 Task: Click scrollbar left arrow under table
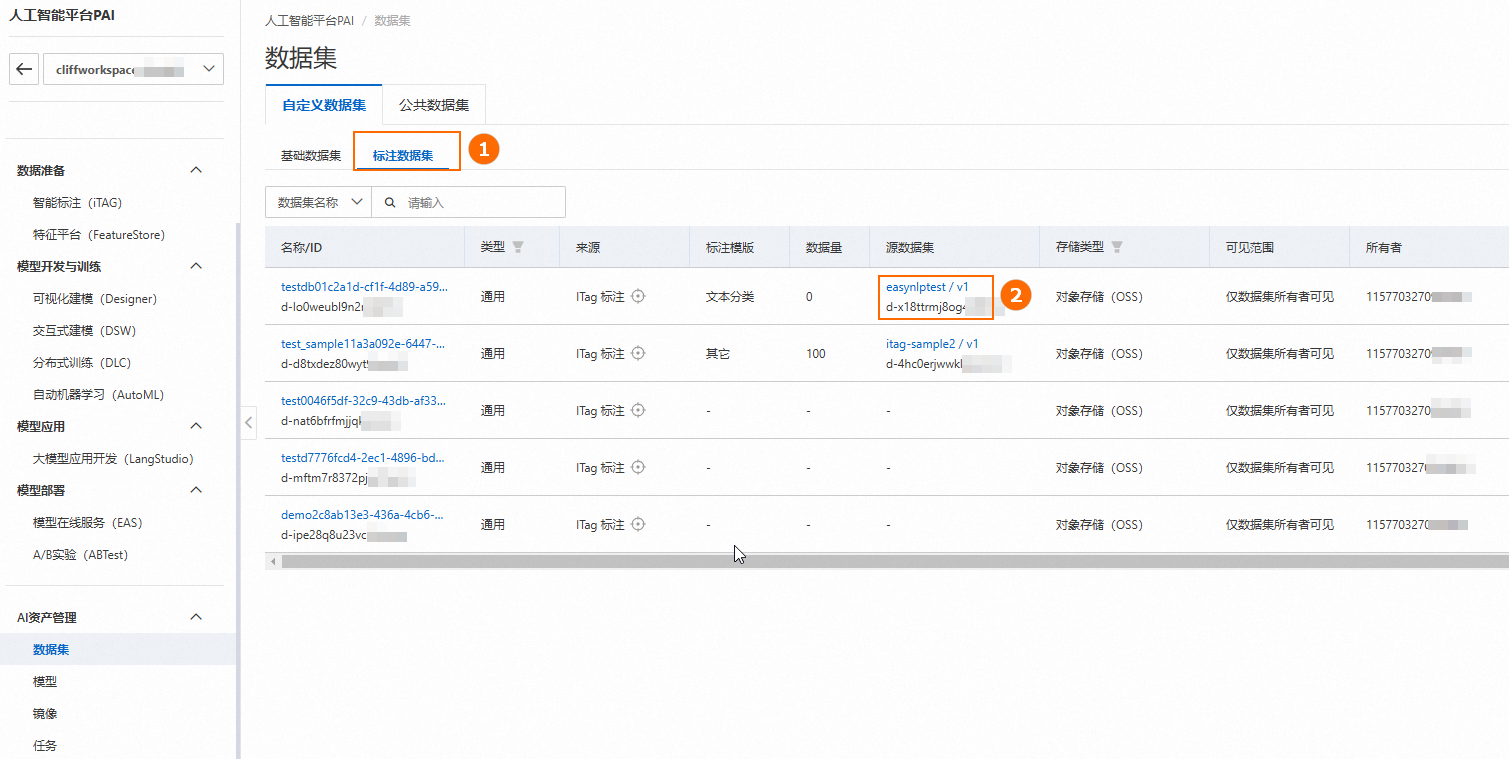[x=272, y=562]
